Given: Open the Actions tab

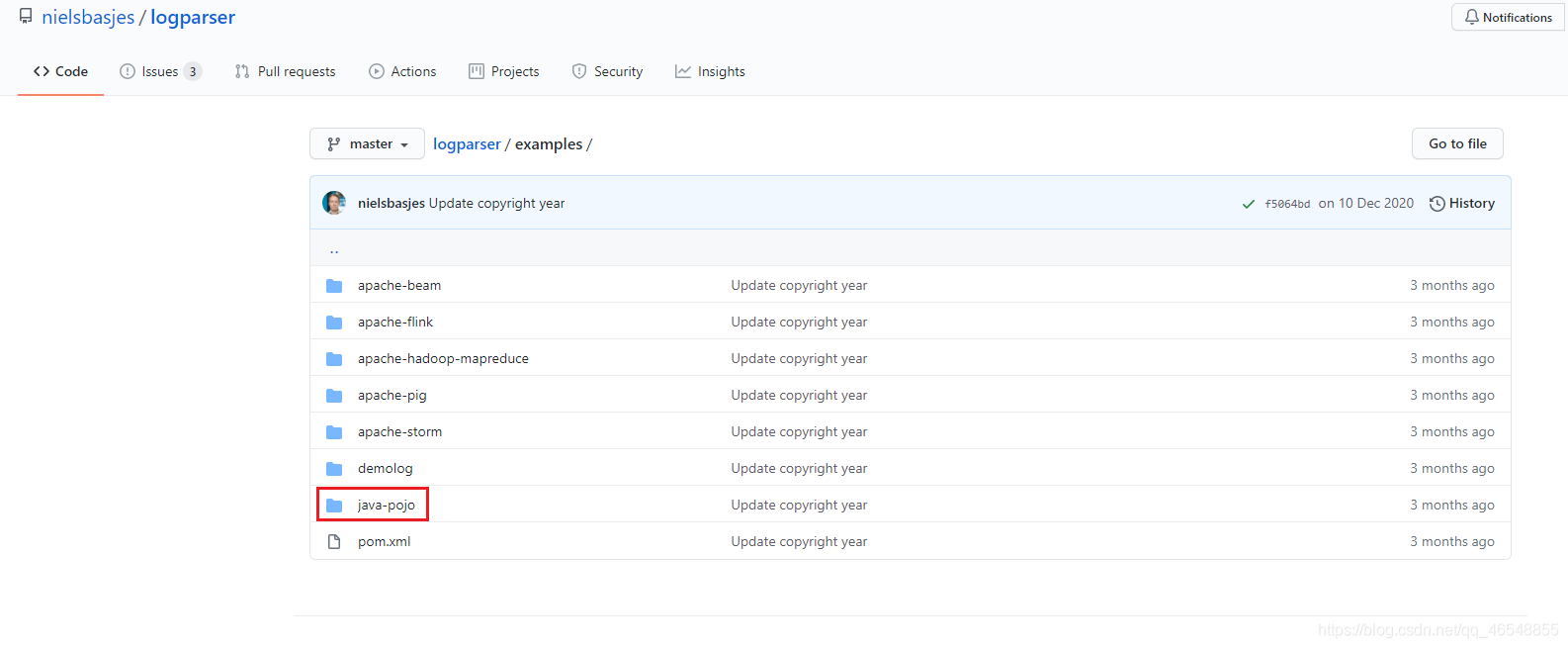Looking at the screenshot, I should coord(402,71).
